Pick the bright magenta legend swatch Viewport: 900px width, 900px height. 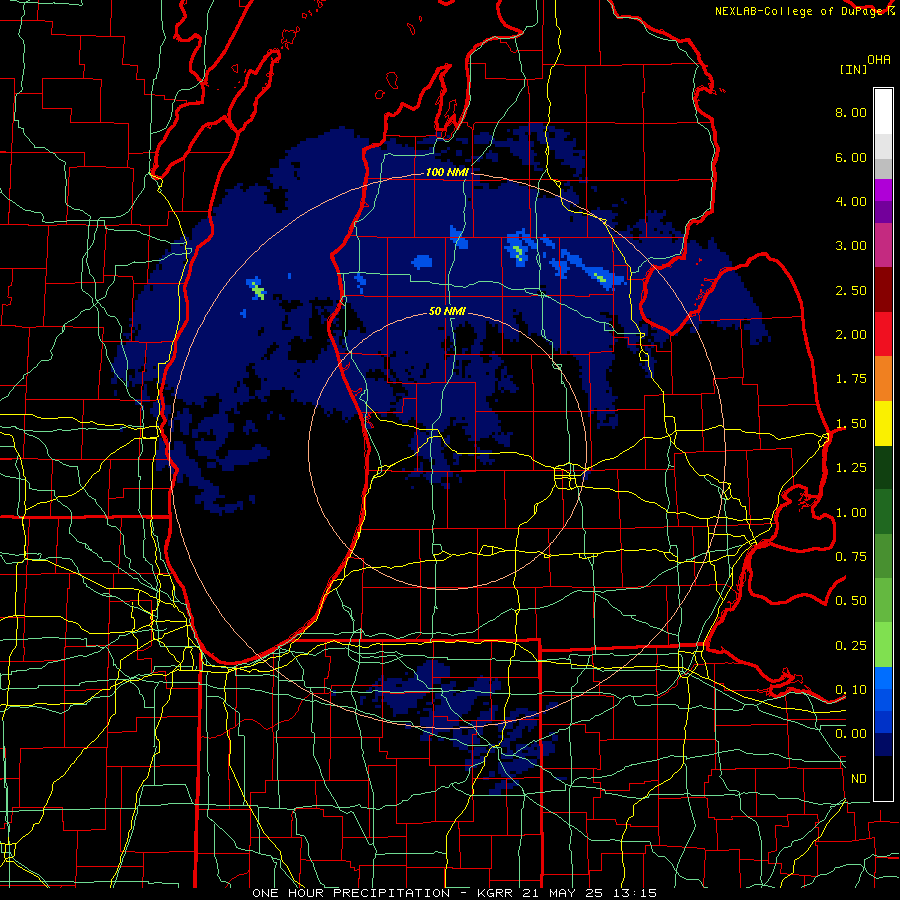tap(883, 190)
